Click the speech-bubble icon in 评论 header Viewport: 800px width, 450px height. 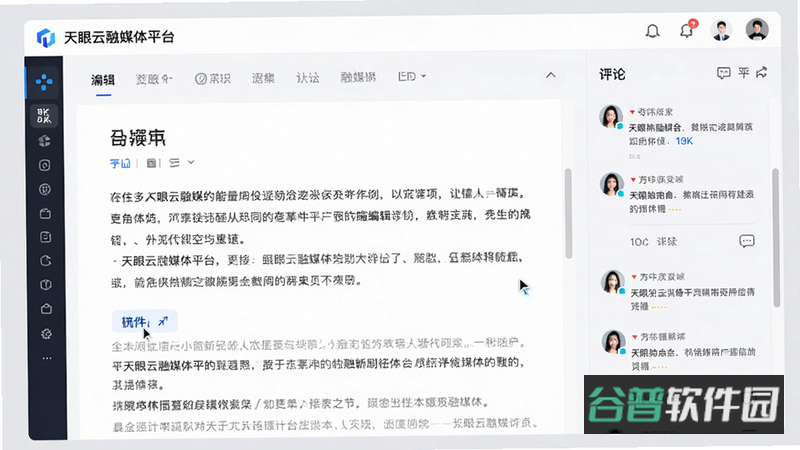tap(723, 73)
